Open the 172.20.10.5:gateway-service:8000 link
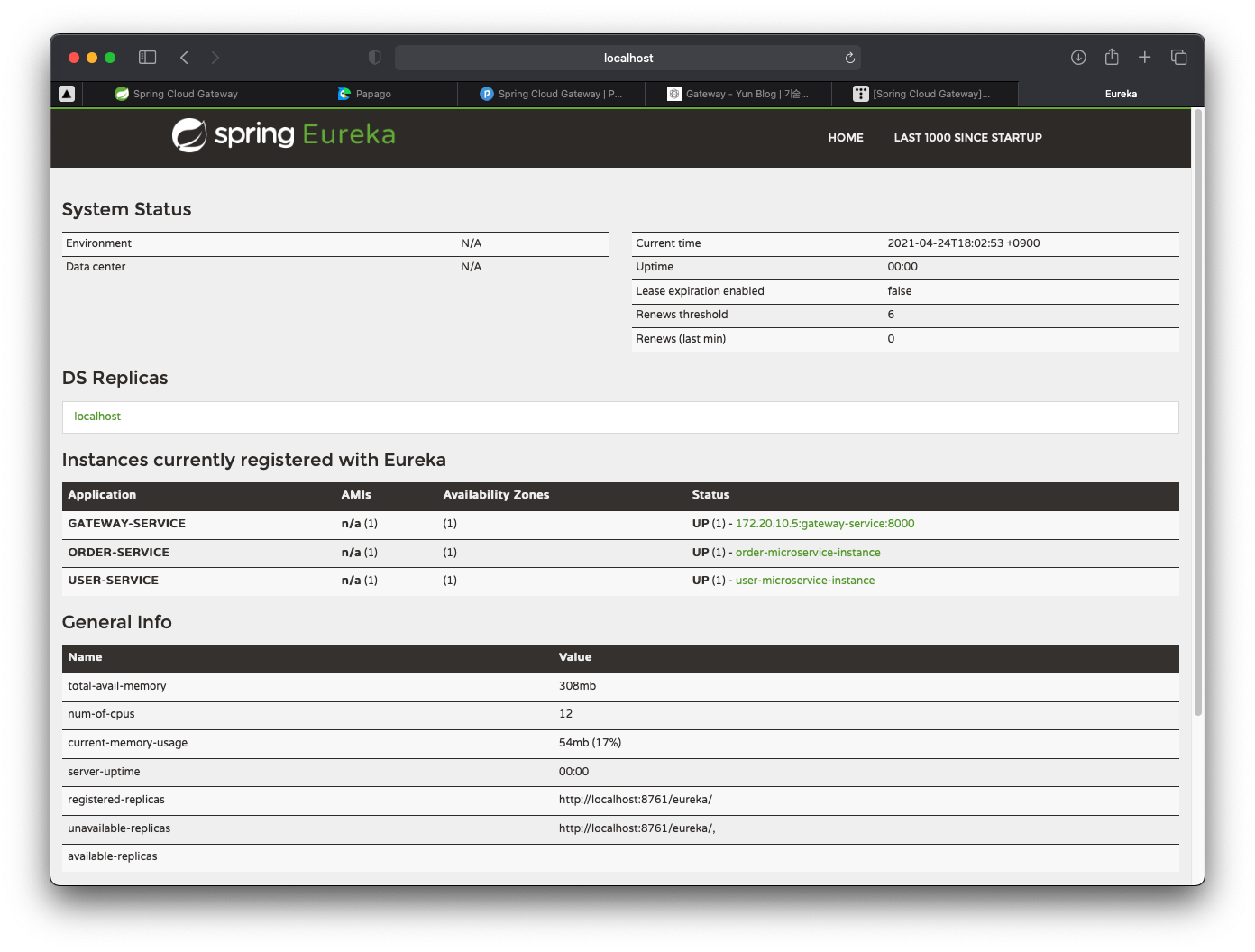Image resolution: width=1255 pixels, height=952 pixels. click(825, 524)
